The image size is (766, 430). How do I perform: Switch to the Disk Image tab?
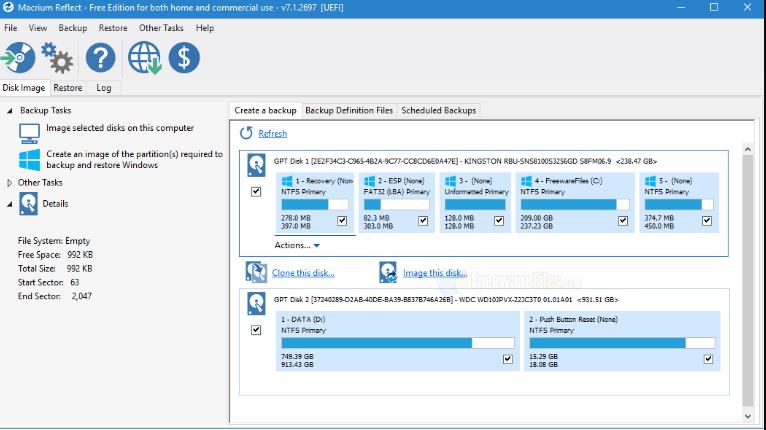(24, 87)
